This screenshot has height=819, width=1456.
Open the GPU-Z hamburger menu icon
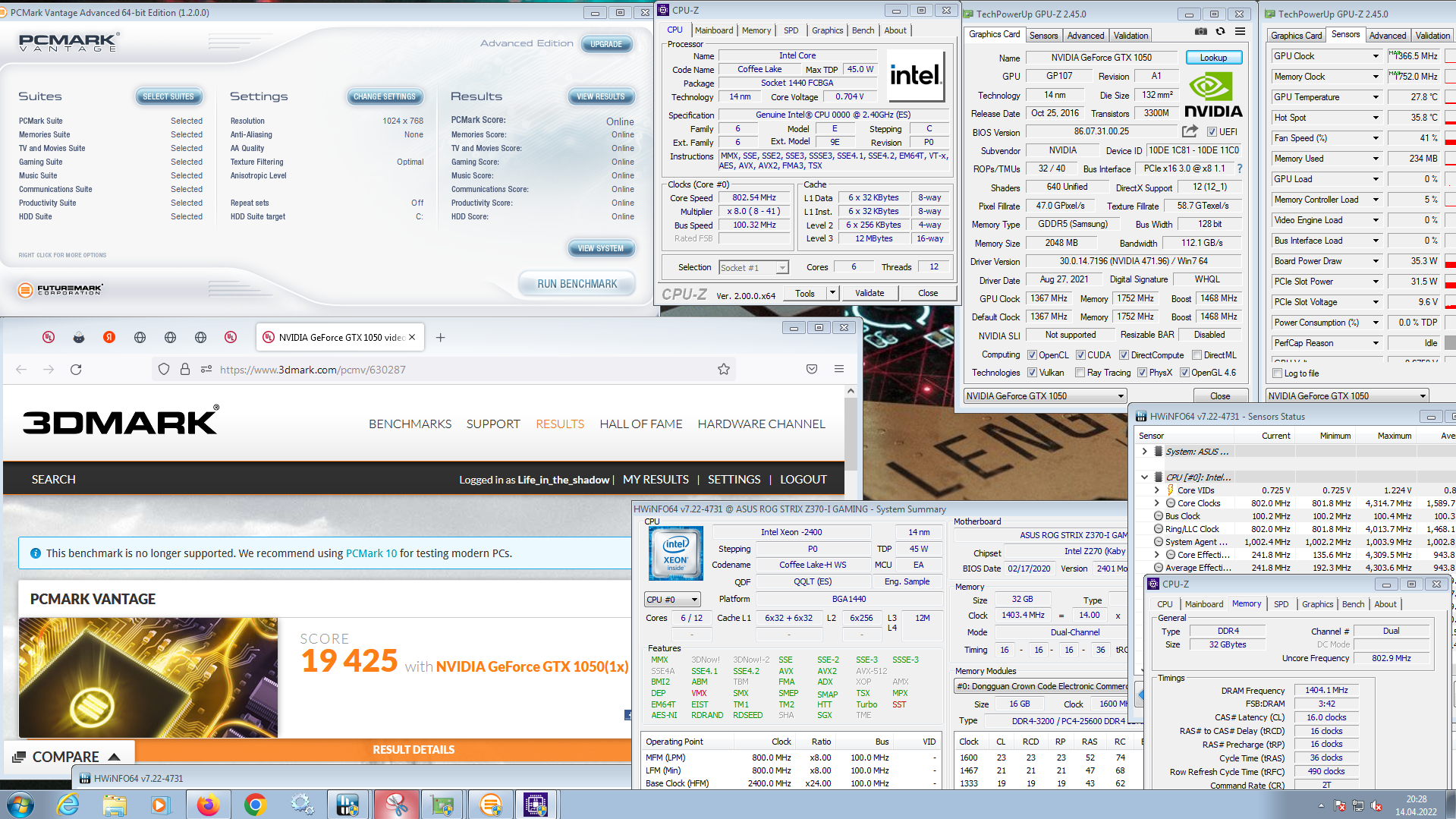1240,32
